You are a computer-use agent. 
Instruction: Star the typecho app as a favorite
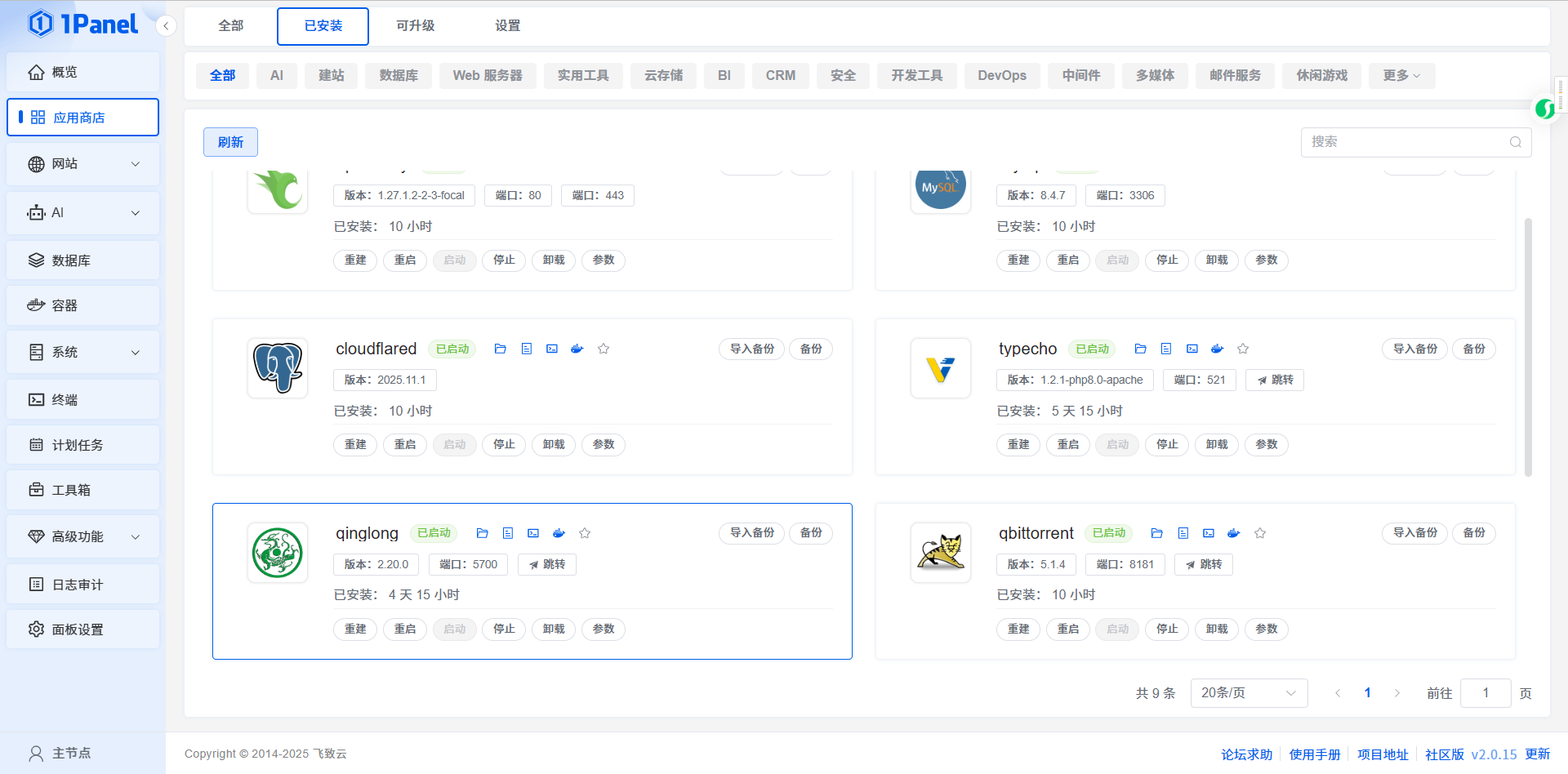pos(1243,349)
